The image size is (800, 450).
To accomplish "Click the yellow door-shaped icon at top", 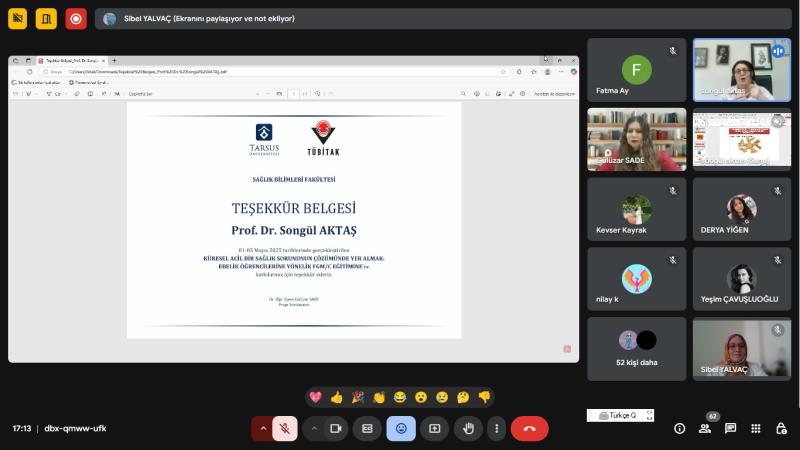I will click(46, 19).
